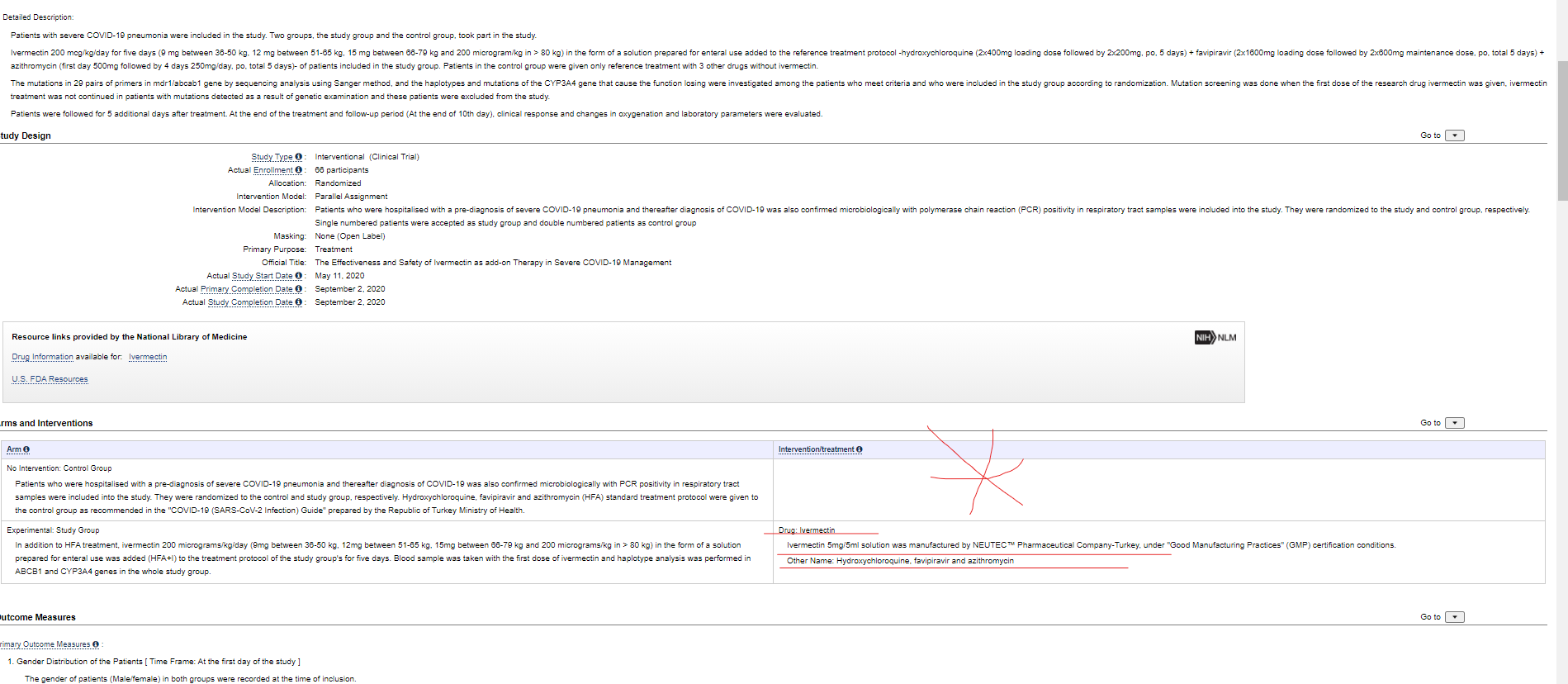
Task: Click the 'Primary Purpose:' field label
Action: 274,249
